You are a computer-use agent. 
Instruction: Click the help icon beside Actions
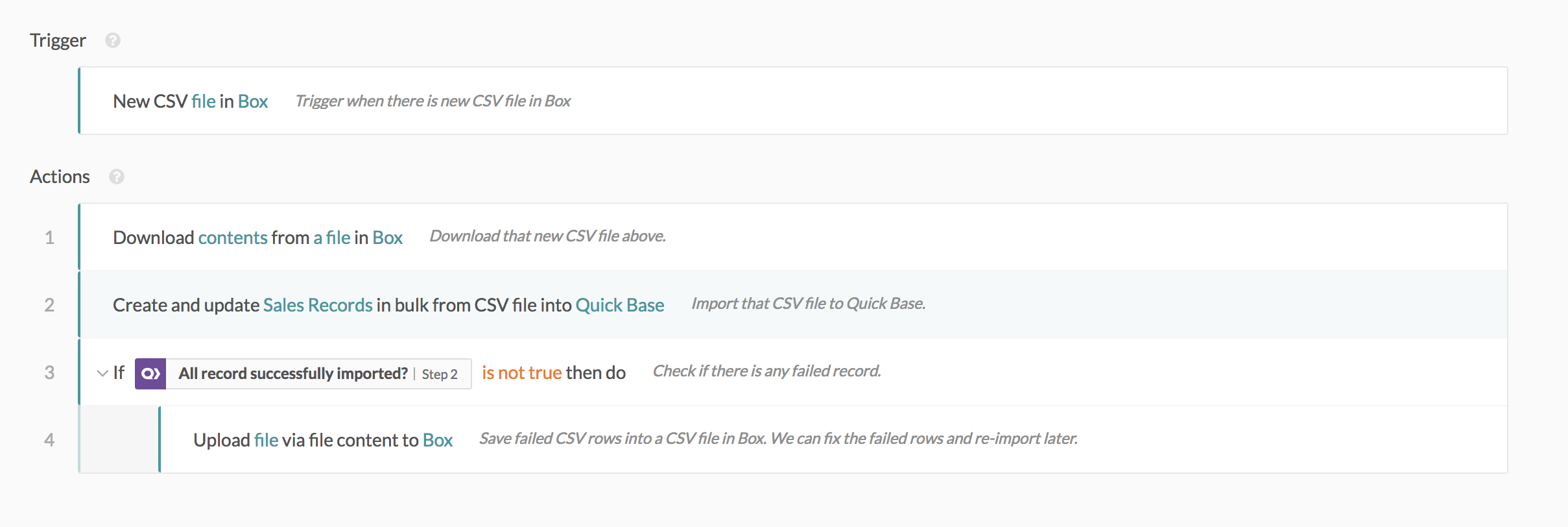click(x=117, y=177)
